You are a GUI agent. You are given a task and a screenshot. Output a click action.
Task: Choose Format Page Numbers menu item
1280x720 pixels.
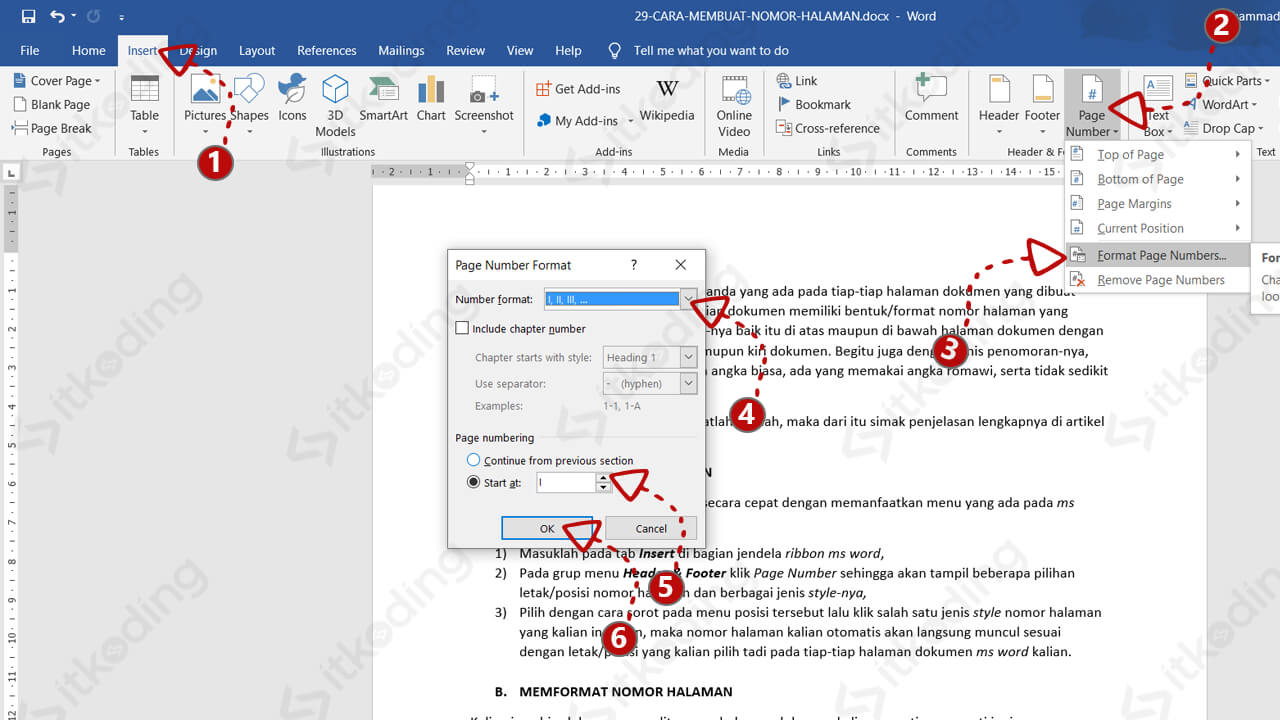coord(1156,255)
